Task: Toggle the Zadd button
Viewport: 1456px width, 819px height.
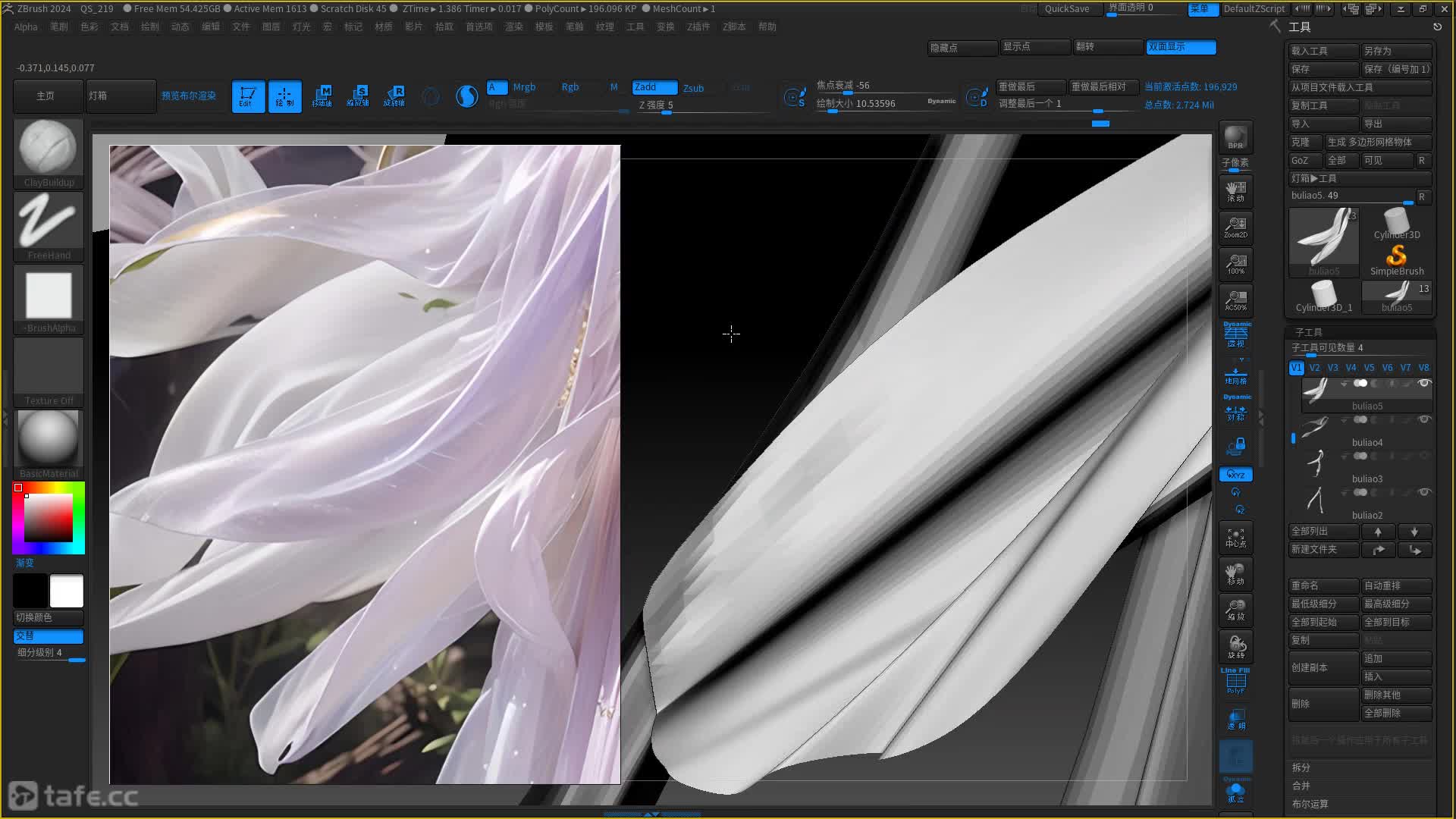Action: pyautogui.click(x=654, y=87)
